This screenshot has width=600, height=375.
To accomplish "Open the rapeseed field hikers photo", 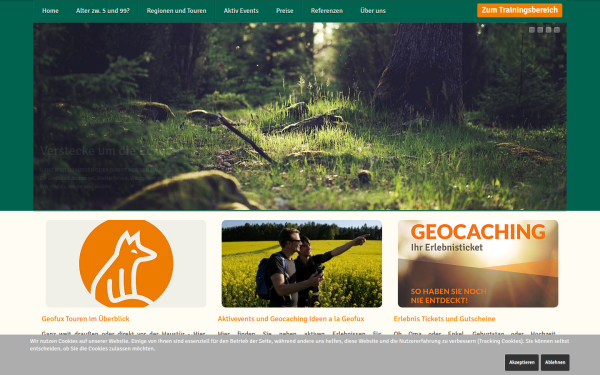I will (x=302, y=264).
